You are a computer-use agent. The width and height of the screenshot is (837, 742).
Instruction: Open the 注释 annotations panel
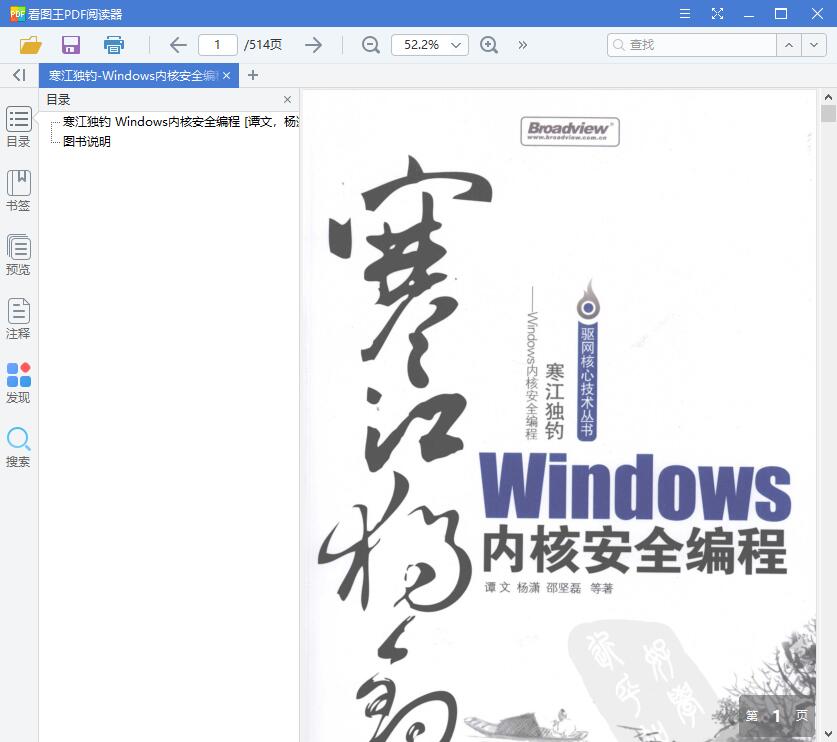point(18,319)
